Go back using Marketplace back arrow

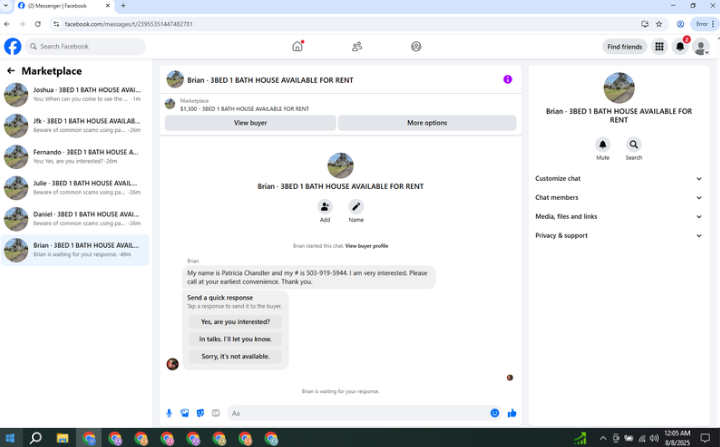coord(11,71)
